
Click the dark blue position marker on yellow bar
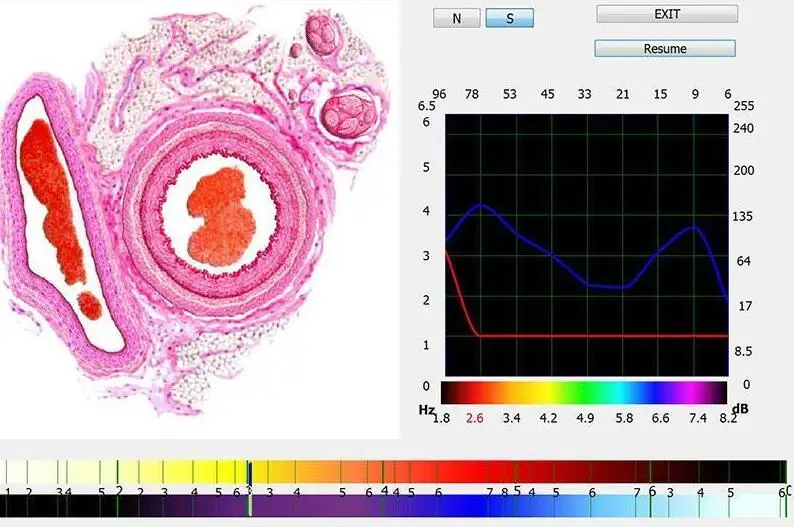pos(250,473)
